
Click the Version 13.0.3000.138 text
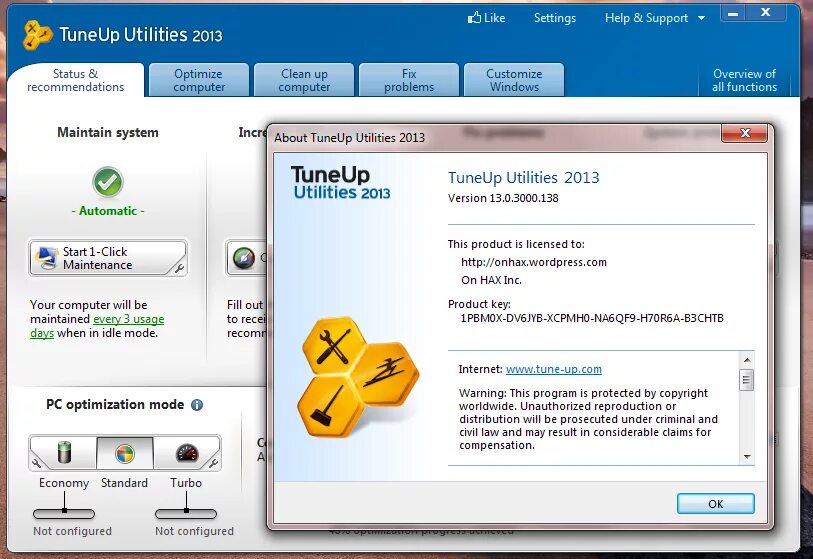(x=503, y=198)
